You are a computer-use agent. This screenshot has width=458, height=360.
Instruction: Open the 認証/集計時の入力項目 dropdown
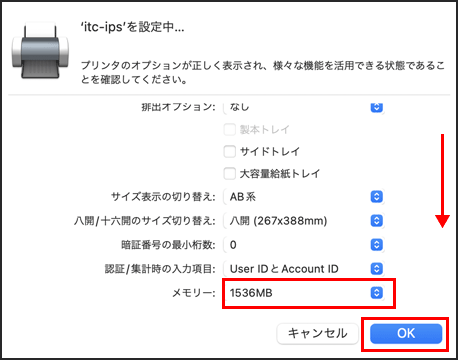coord(304,269)
